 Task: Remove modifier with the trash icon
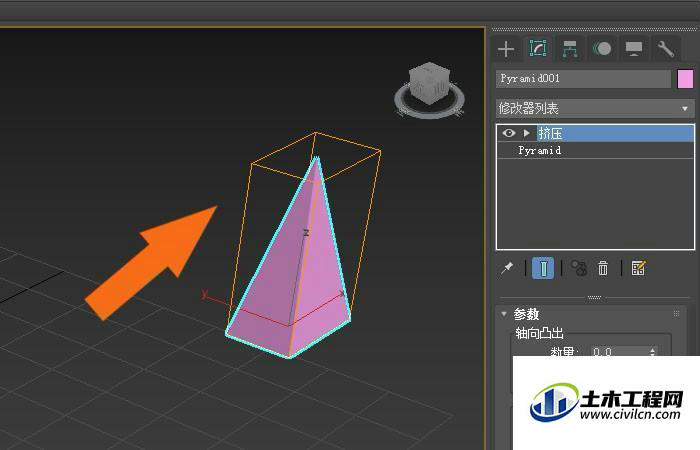click(603, 268)
